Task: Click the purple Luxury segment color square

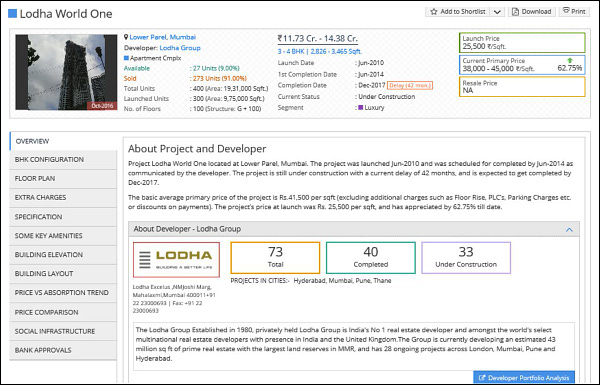Action: click(x=360, y=108)
